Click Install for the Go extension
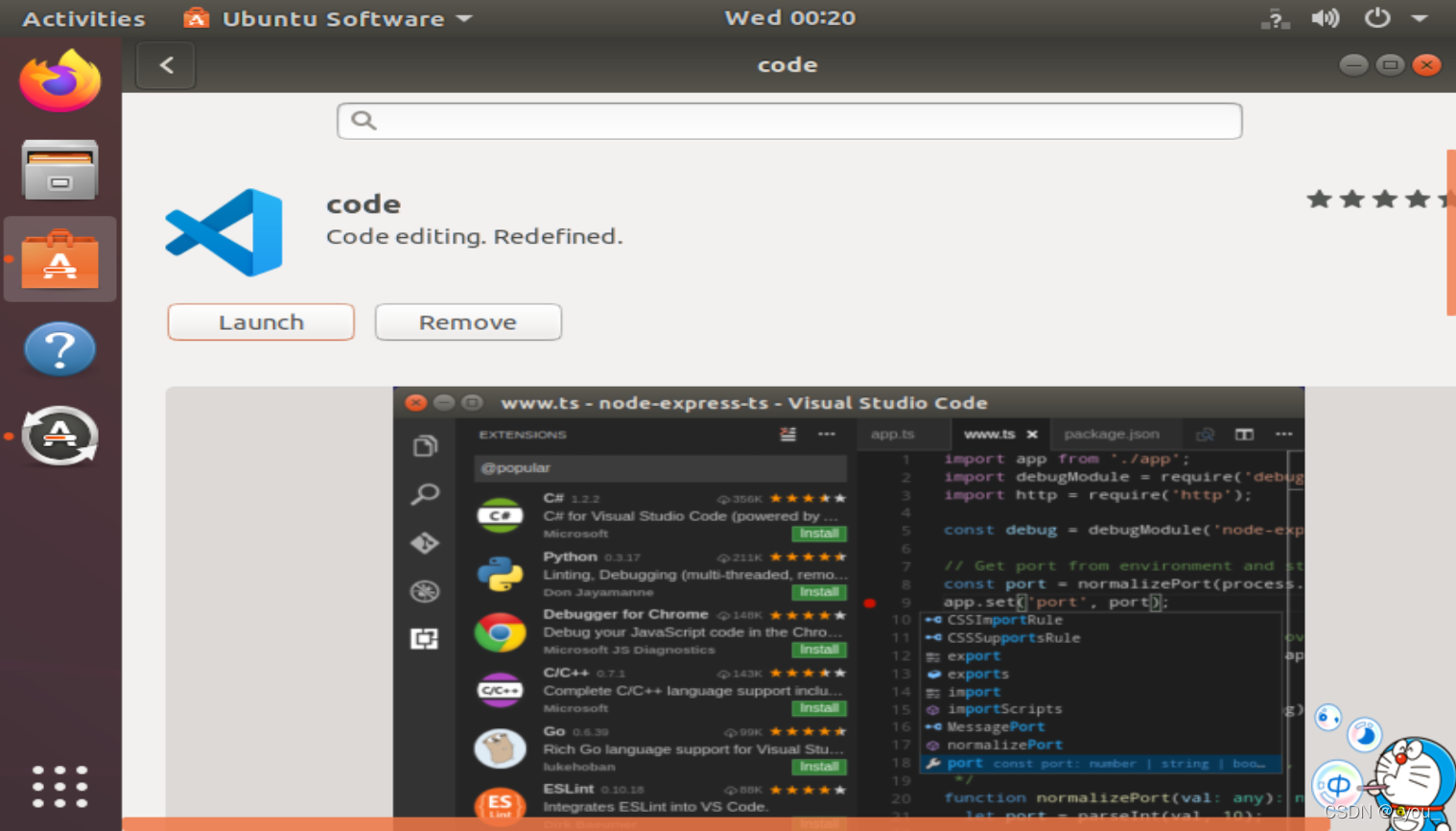1456x831 pixels. click(x=819, y=767)
